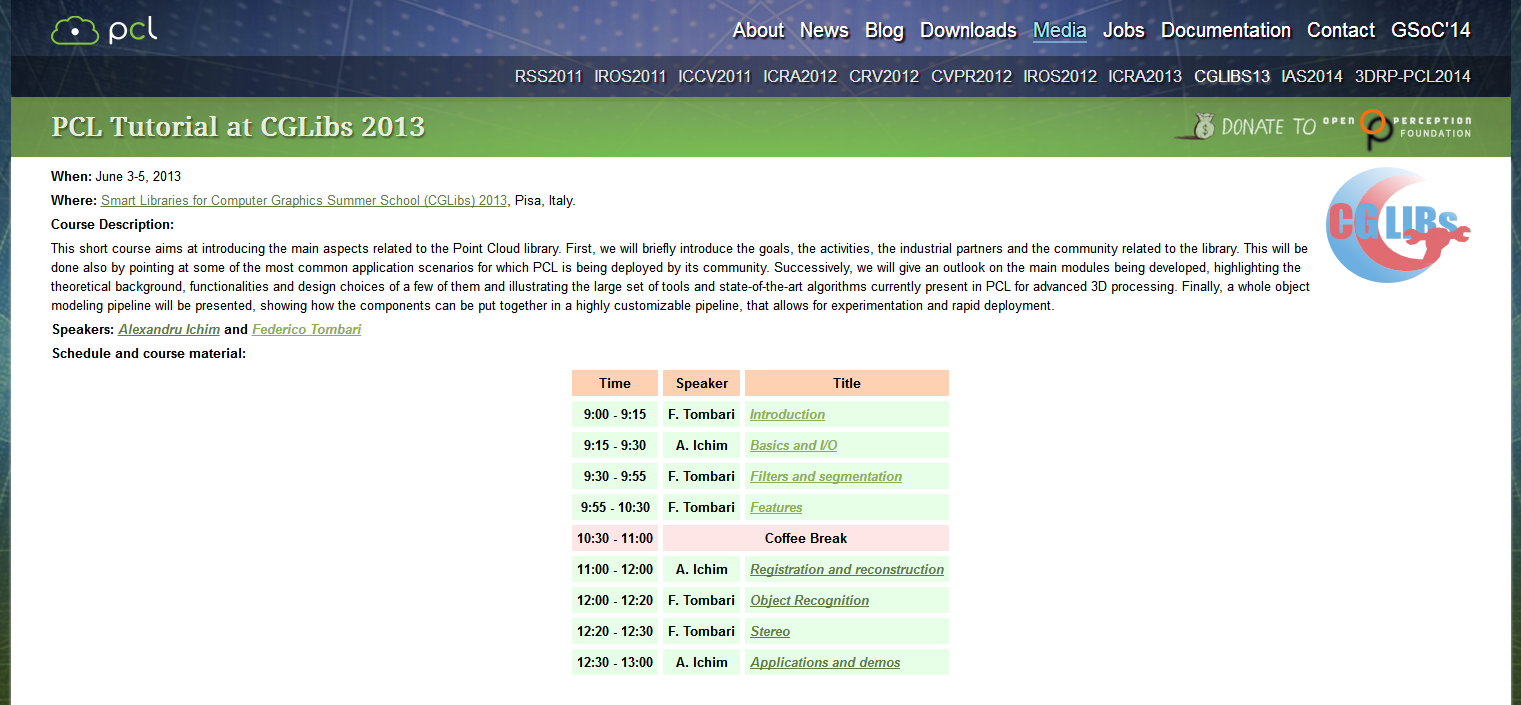Open the Features course material

(776, 507)
